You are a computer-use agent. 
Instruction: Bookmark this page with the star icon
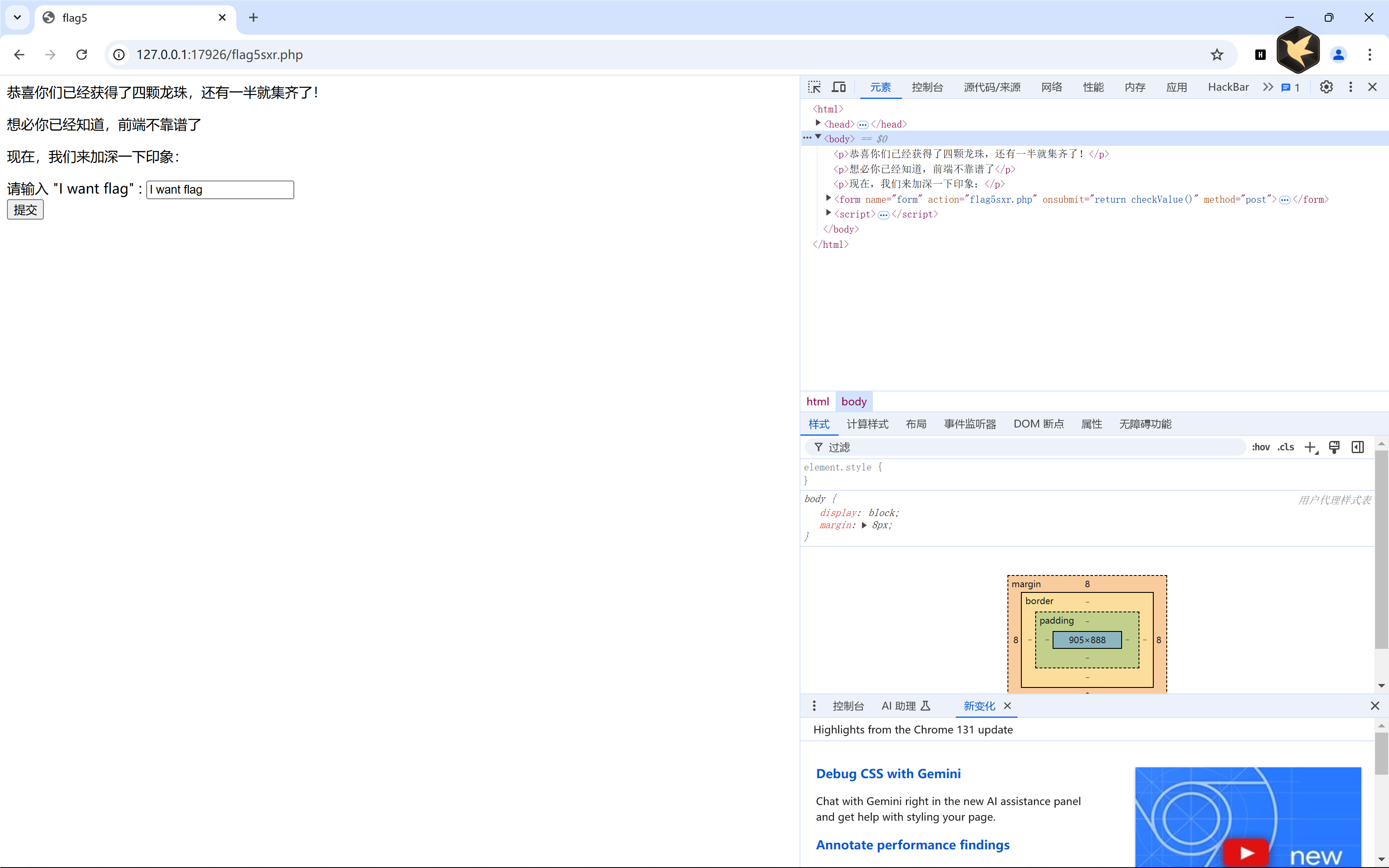point(1217,55)
